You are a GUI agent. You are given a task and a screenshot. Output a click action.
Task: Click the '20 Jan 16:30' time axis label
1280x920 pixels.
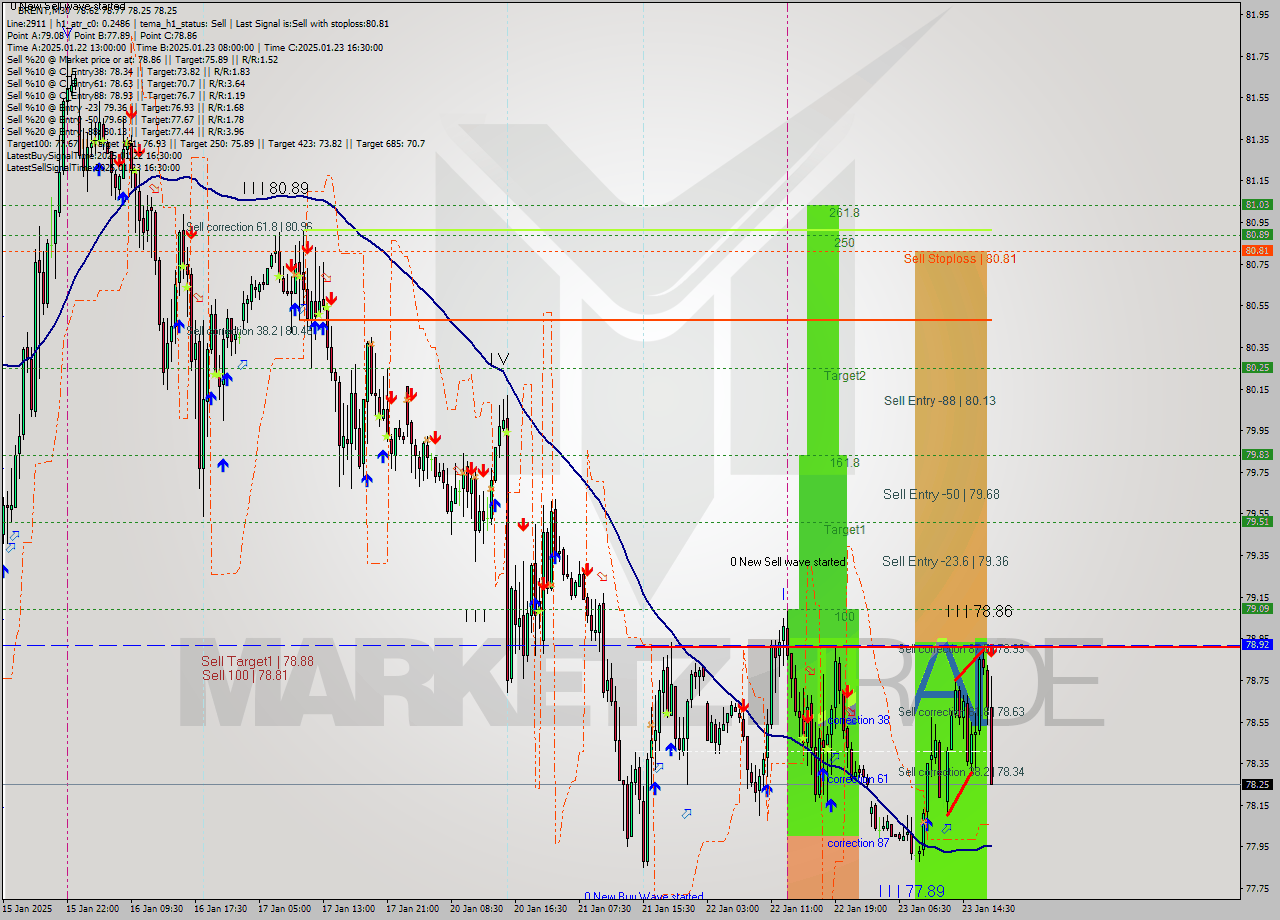coord(540,909)
